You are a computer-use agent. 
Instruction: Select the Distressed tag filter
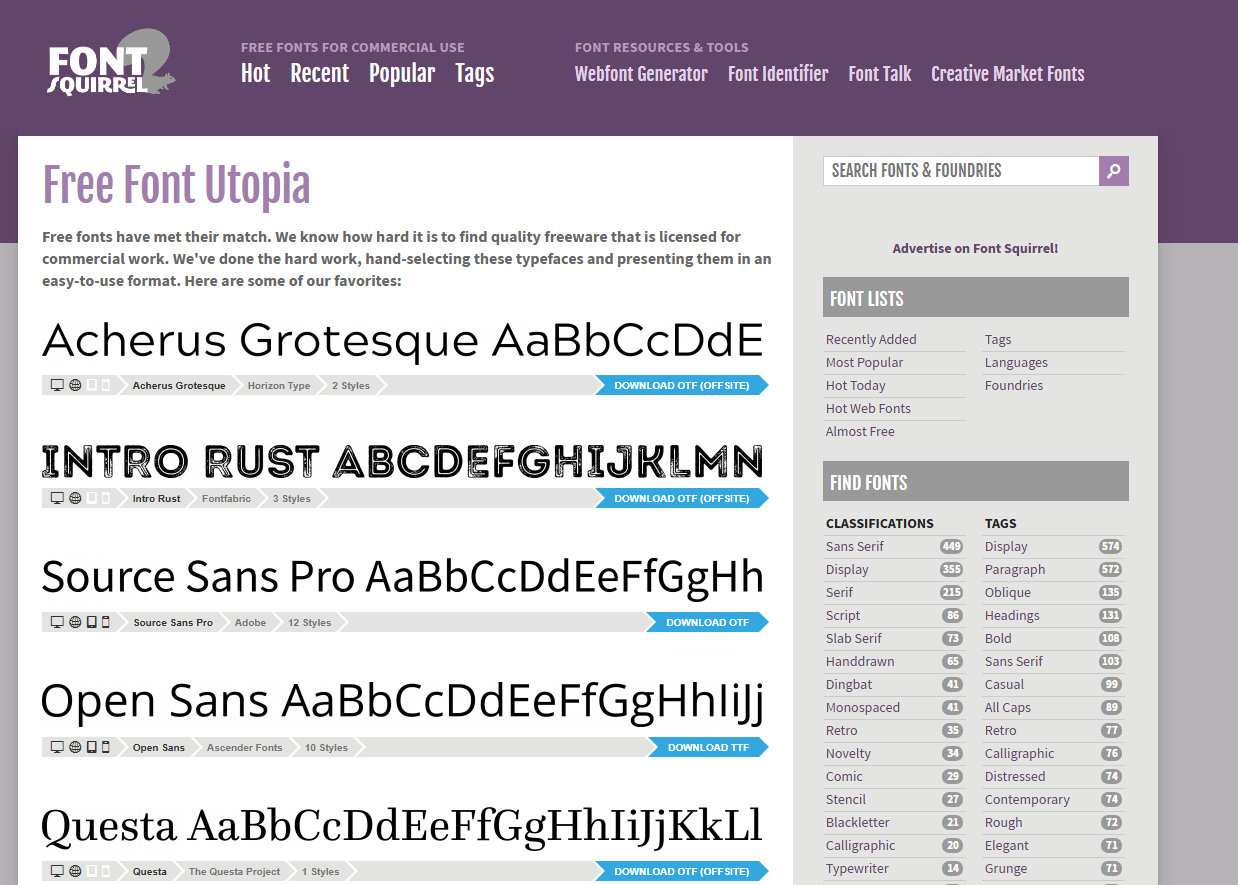point(1014,777)
